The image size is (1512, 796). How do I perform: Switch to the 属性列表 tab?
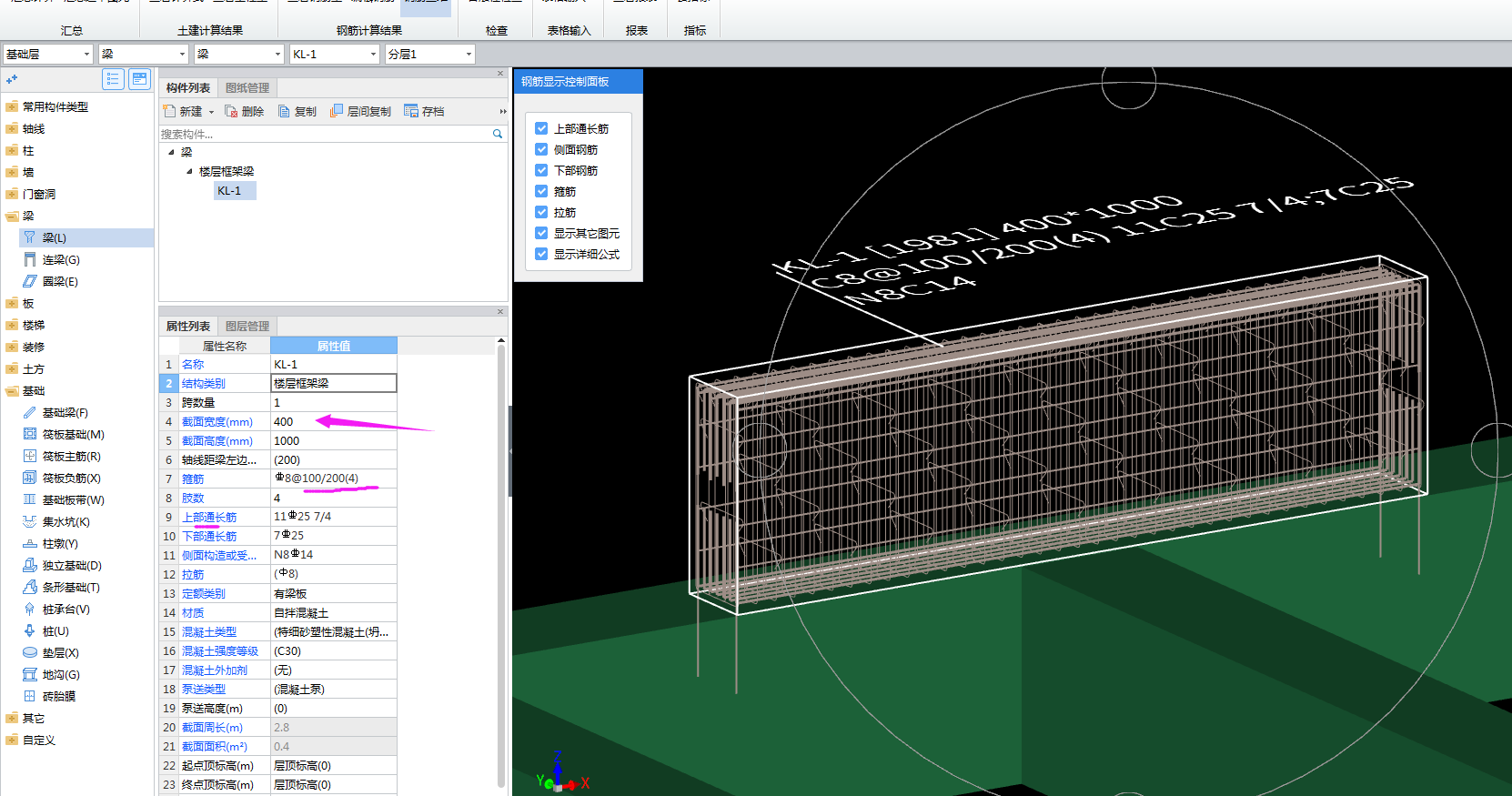pos(188,327)
